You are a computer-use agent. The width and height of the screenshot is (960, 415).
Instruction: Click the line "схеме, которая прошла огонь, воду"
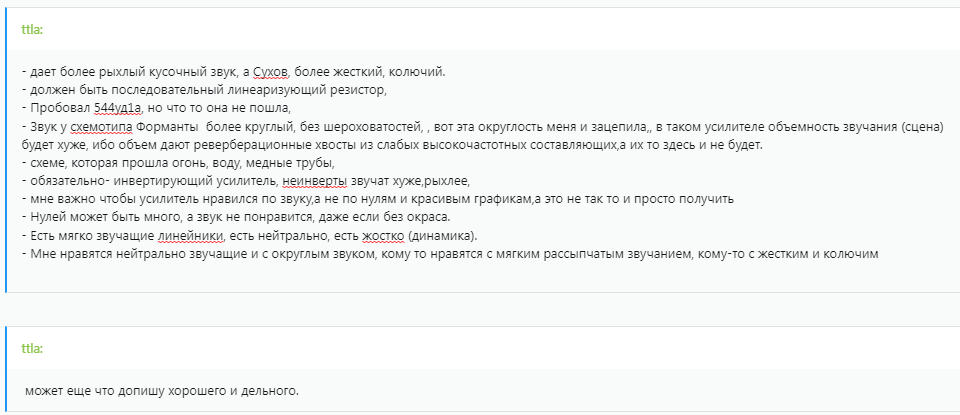click(178, 163)
